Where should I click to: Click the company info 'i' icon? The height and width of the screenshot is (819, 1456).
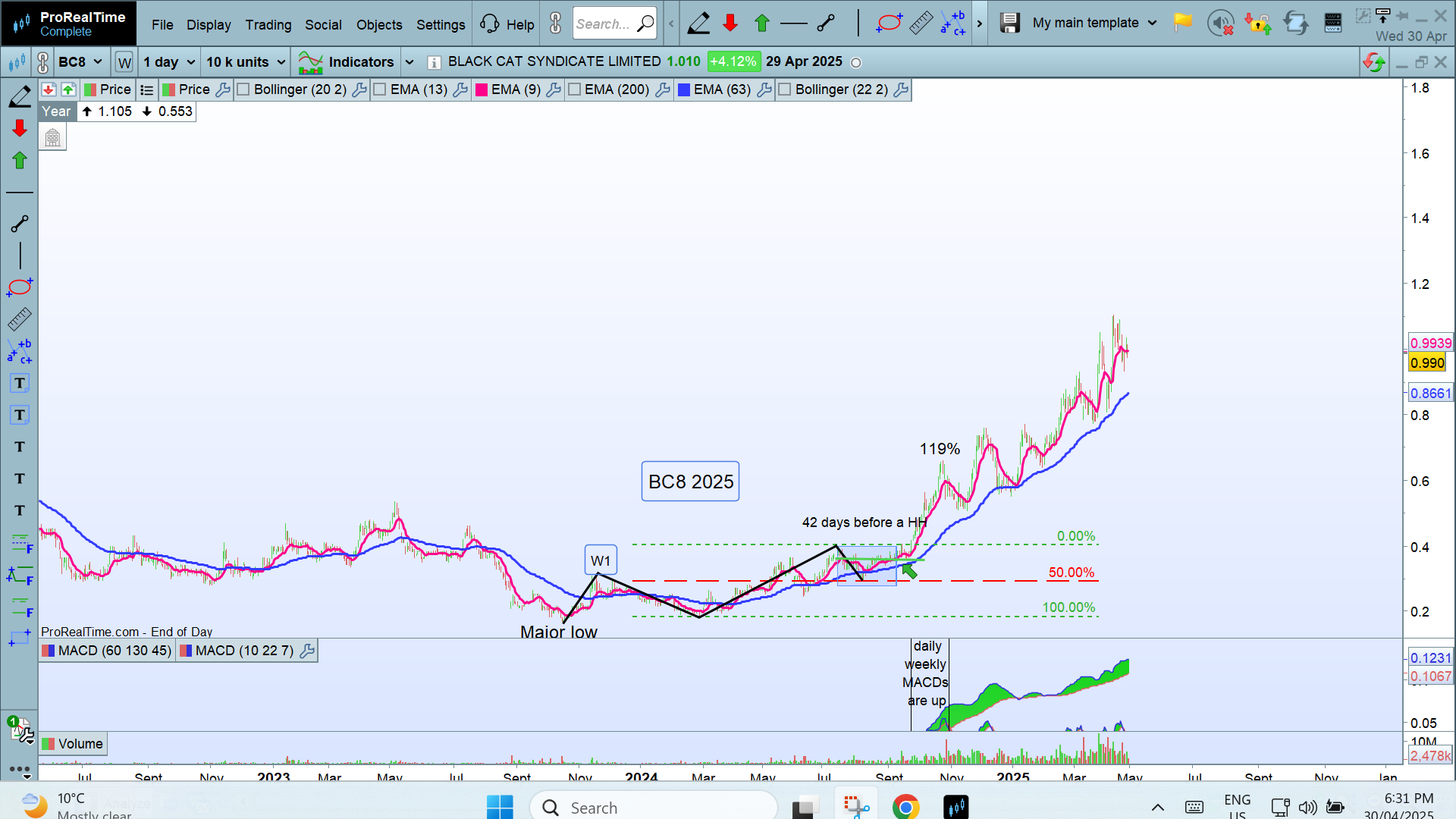[435, 62]
